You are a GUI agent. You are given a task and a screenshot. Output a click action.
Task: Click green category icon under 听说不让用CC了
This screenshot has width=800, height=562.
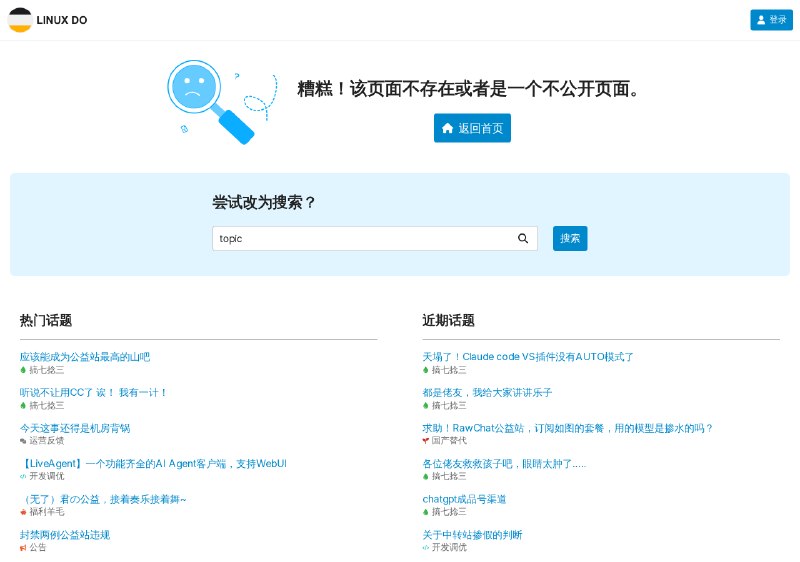coord(23,405)
